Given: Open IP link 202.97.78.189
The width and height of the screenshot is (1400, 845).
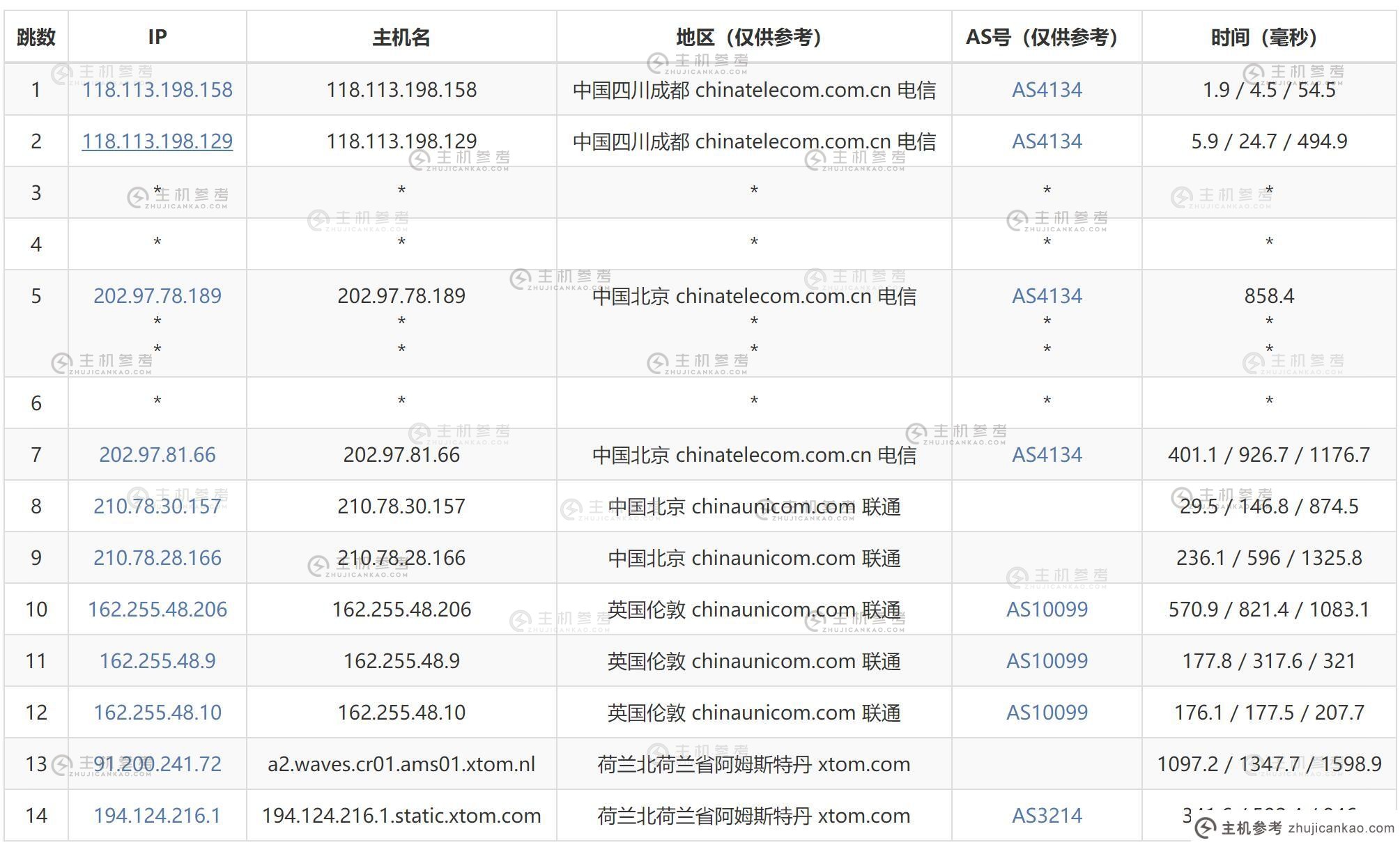Looking at the screenshot, I should pyautogui.click(x=157, y=296).
